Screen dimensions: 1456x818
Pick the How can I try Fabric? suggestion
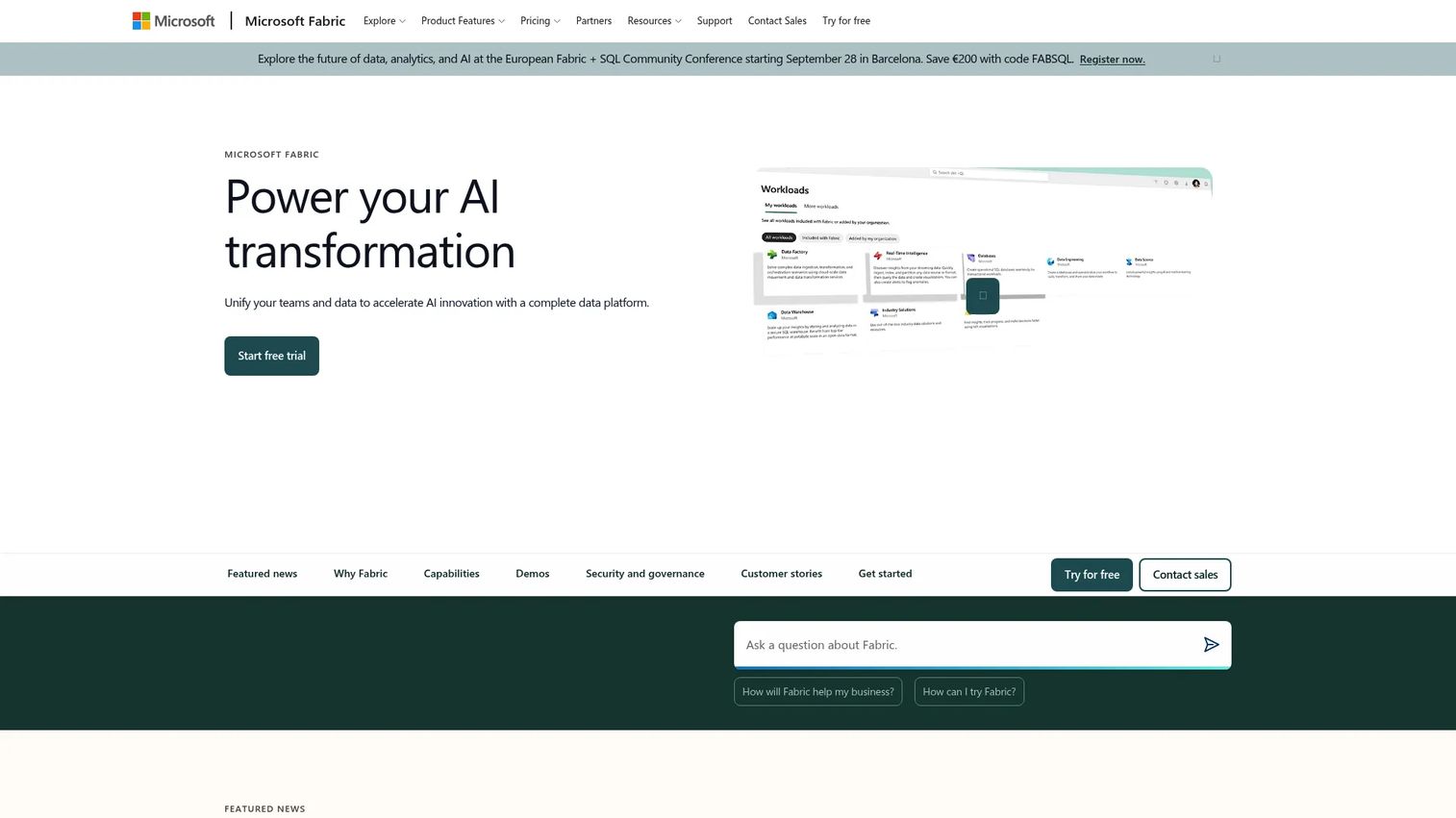[969, 692]
